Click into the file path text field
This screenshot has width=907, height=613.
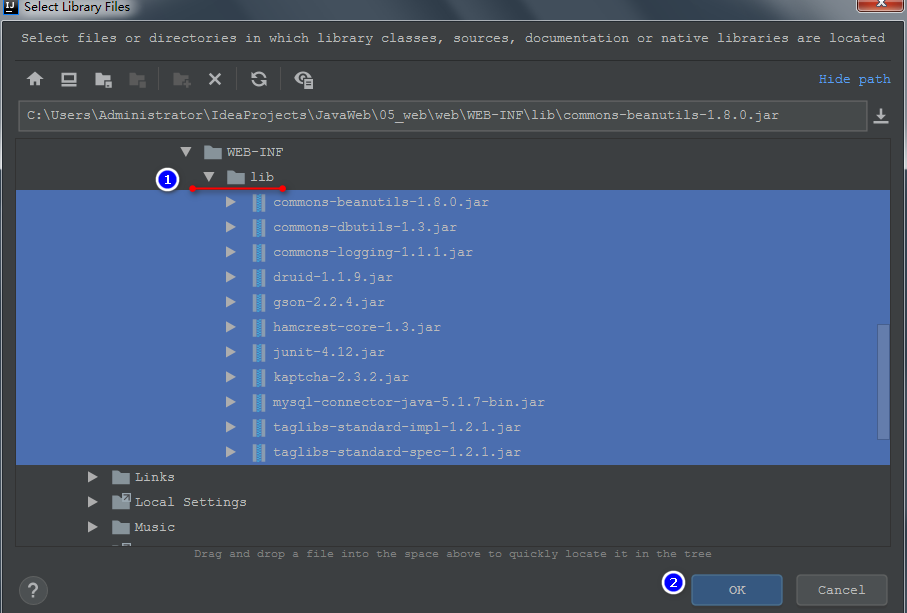tap(443, 116)
